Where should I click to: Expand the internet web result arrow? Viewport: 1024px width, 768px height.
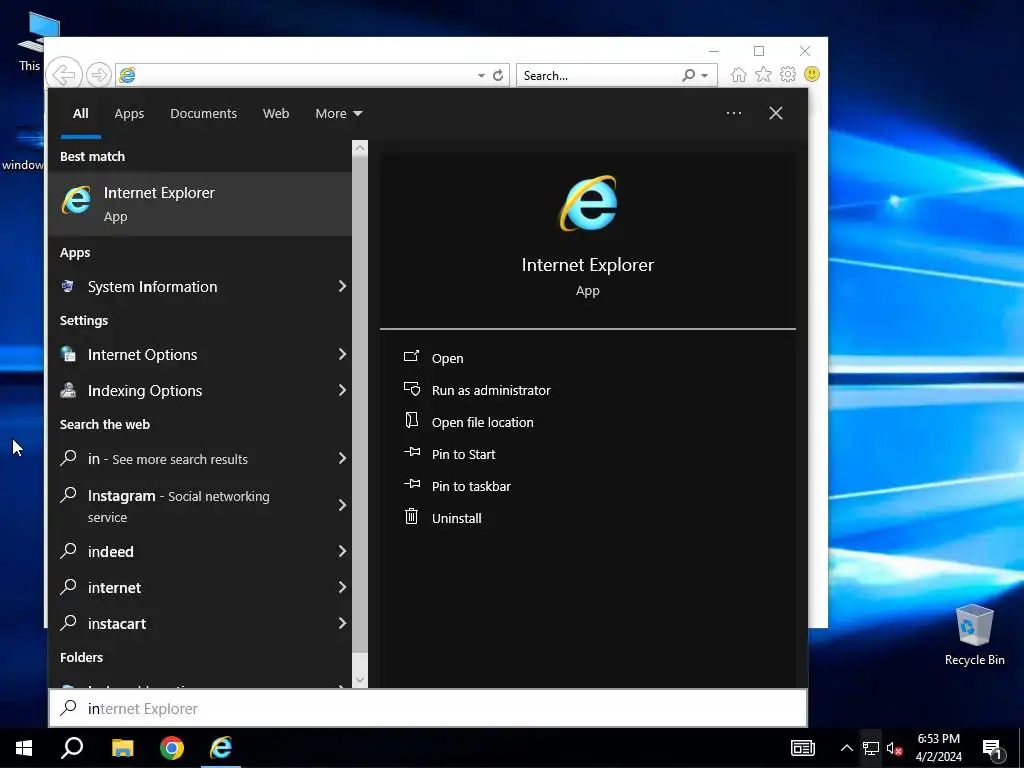[x=342, y=587]
